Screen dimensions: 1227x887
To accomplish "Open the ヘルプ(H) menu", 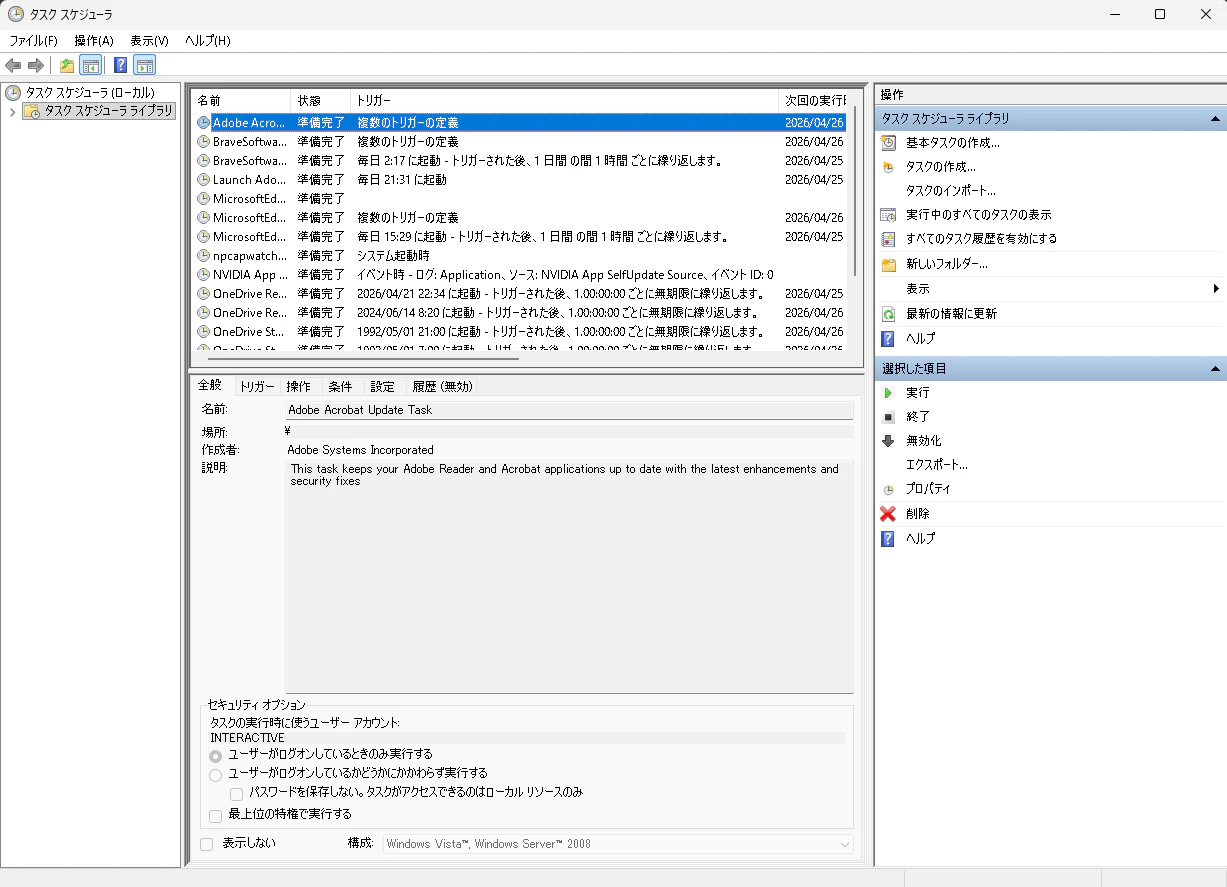I will (208, 41).
